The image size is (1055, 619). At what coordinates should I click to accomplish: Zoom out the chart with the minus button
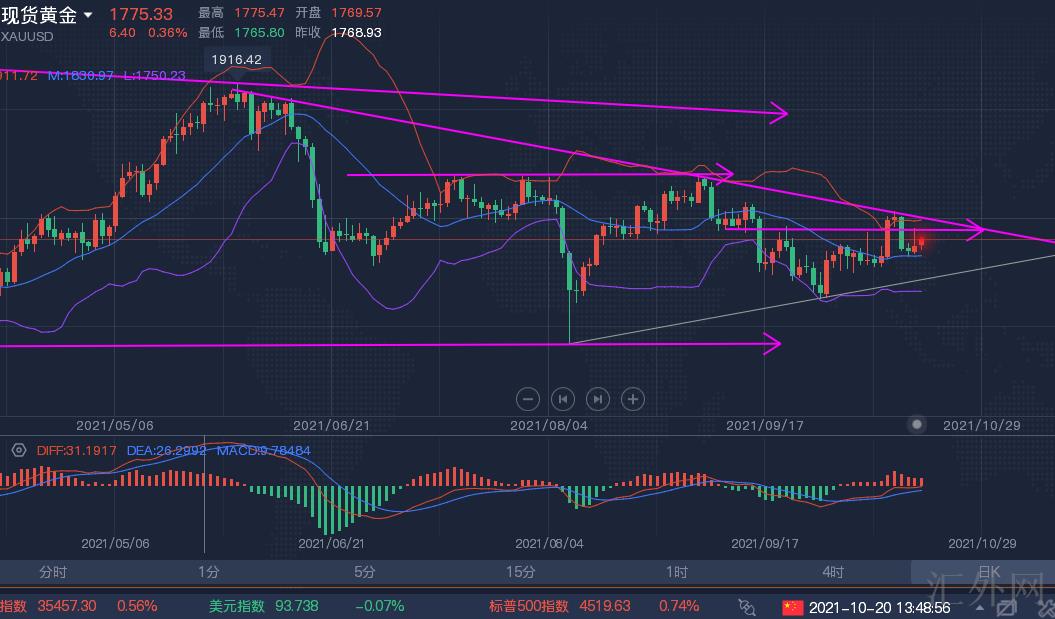[528, 399]
